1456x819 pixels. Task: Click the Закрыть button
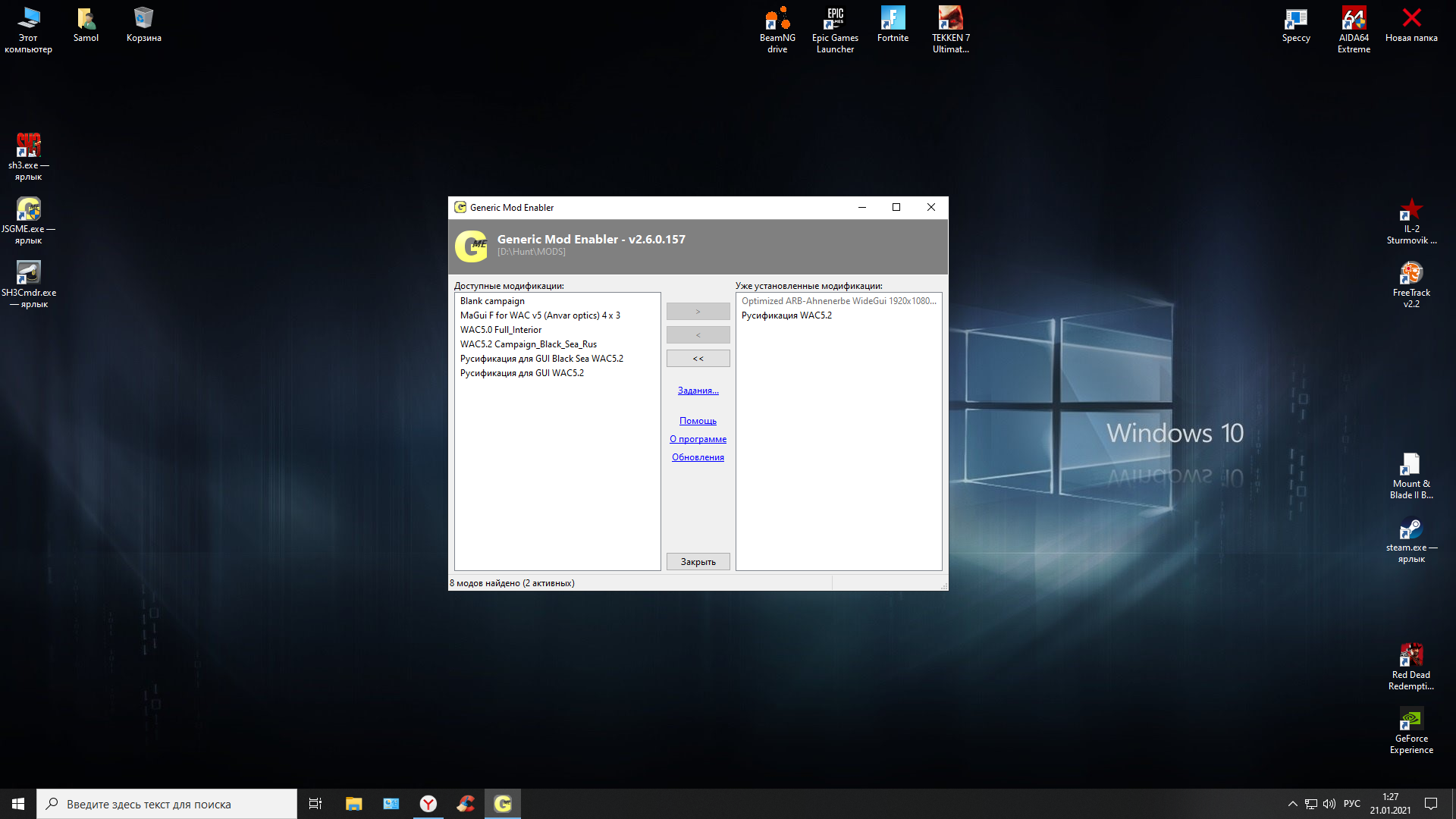click(x=698, y=562)
